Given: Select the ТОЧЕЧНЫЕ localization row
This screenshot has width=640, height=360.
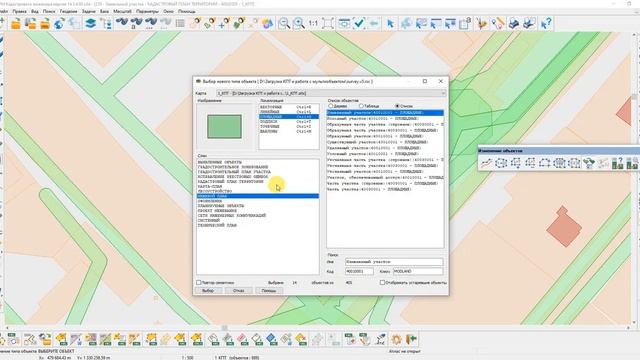Looking at the screenshot, I should coord(289,127).
